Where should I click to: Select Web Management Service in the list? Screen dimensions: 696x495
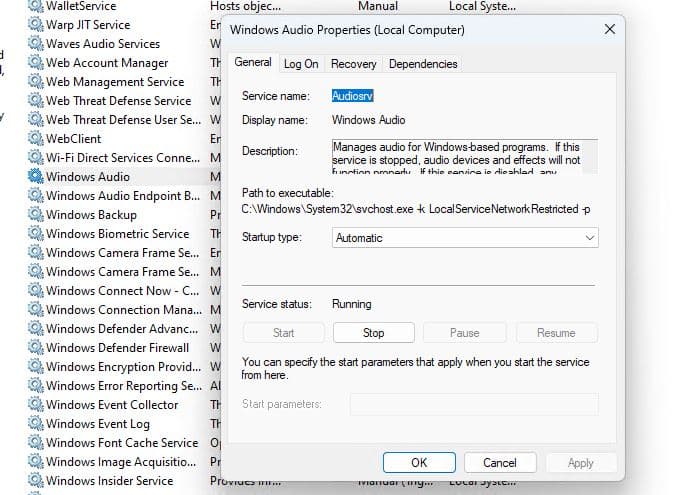pyautogui.click(x=115, y=82)
